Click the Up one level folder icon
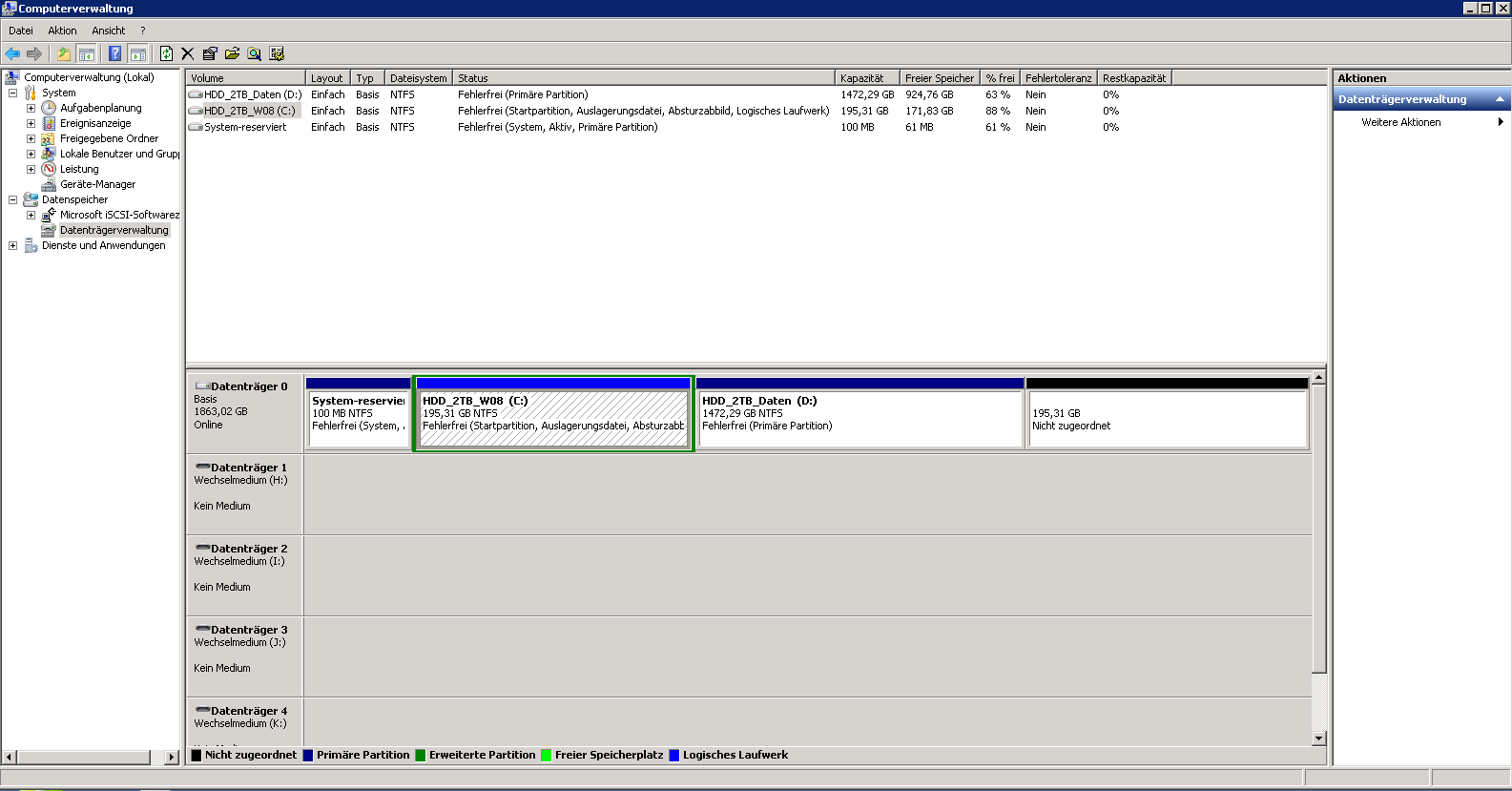The width and height of the screenshot is (1512, 791). pos(63,53)
